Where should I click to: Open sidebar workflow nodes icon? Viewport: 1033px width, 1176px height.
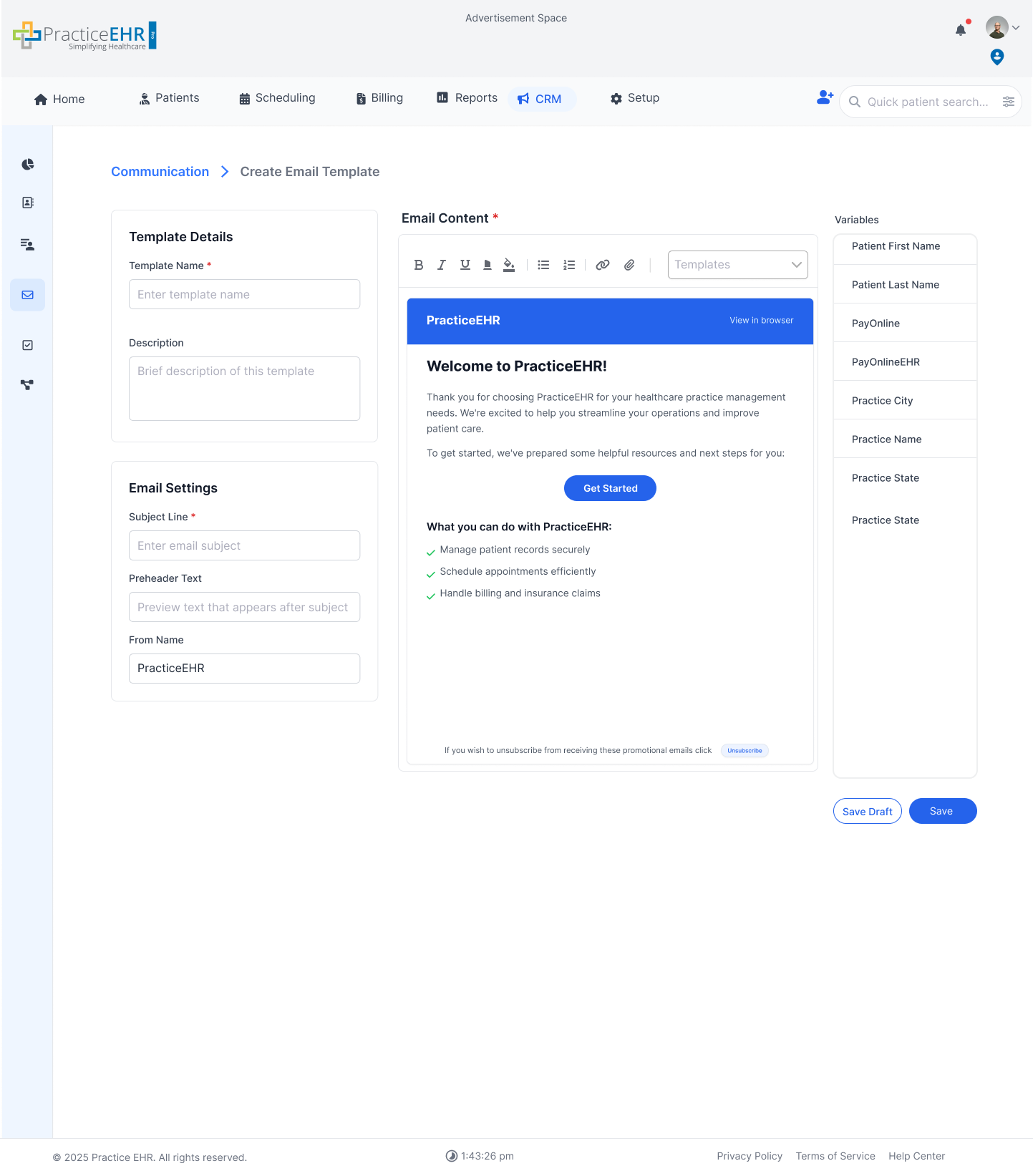click(27, 384)
